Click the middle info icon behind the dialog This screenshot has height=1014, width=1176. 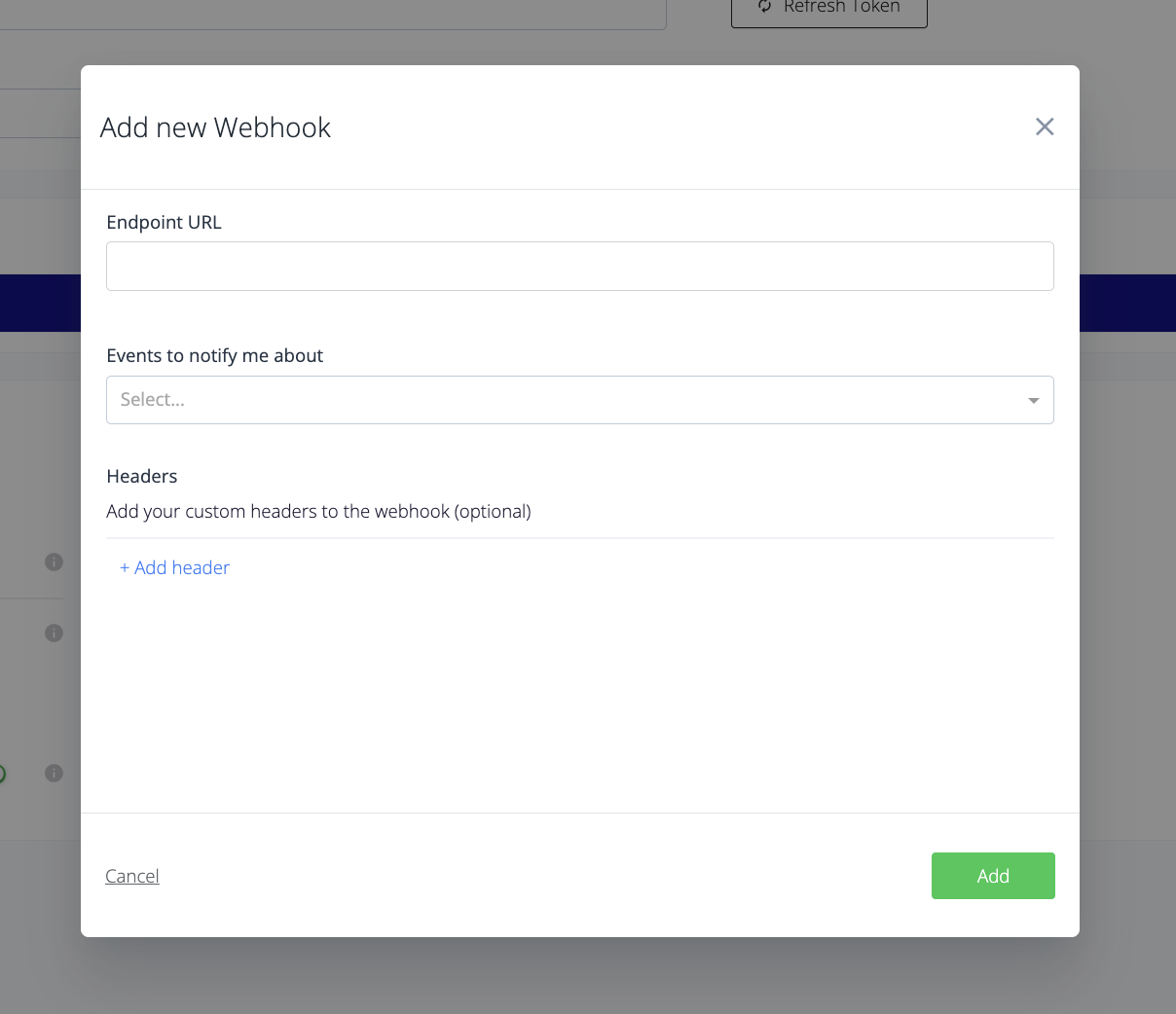click(55, 633)
